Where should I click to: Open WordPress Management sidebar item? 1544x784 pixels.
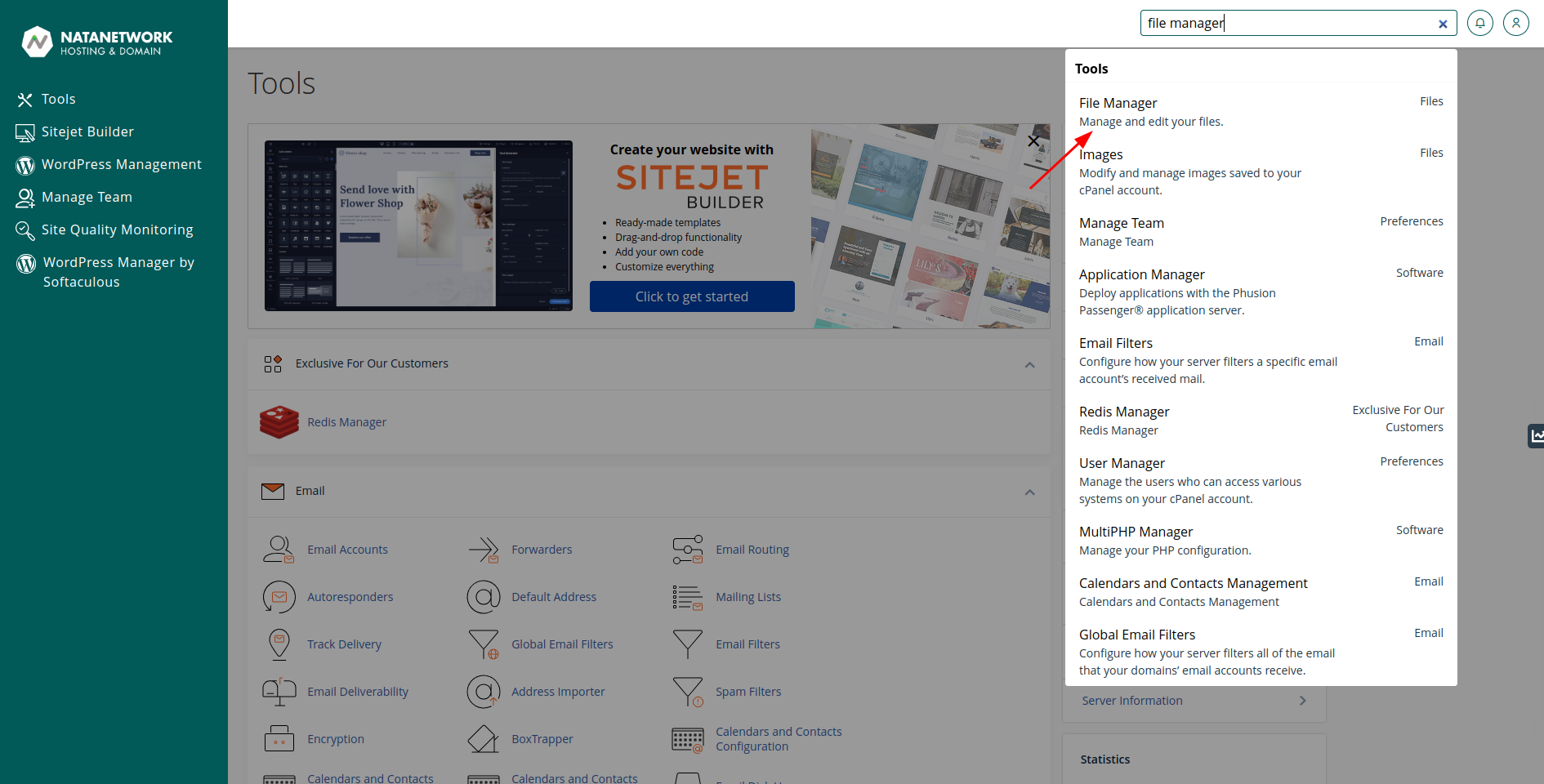point(109,165)
